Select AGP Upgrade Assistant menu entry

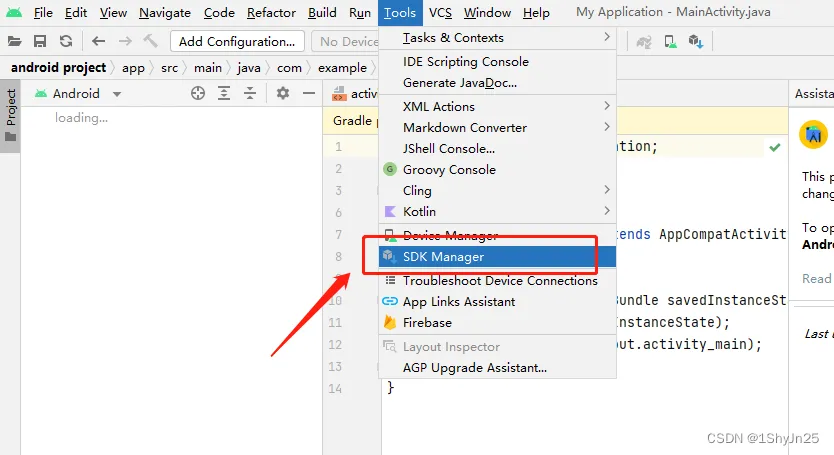coord(497,368)
